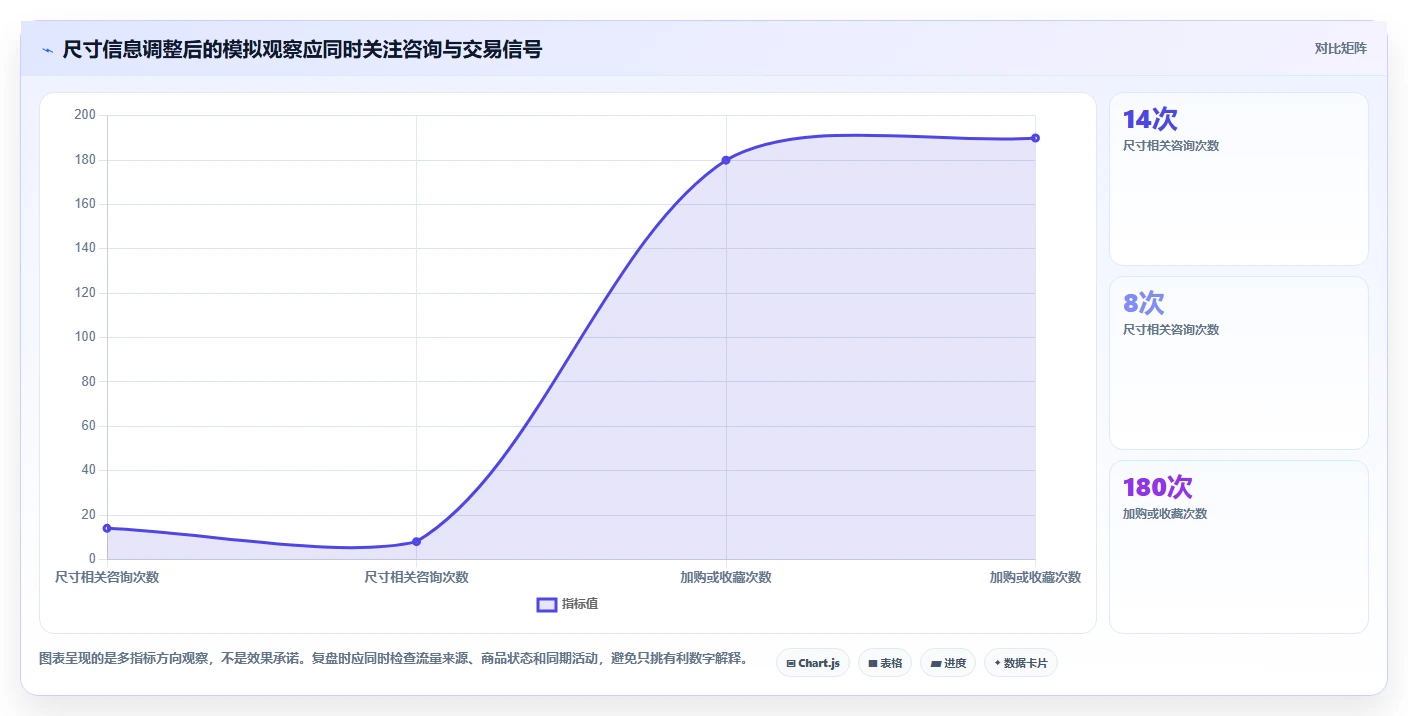Viewport: 1408px width, 716px height.
Task: Click the data point at value 14
Action: [x=108, y=528]
